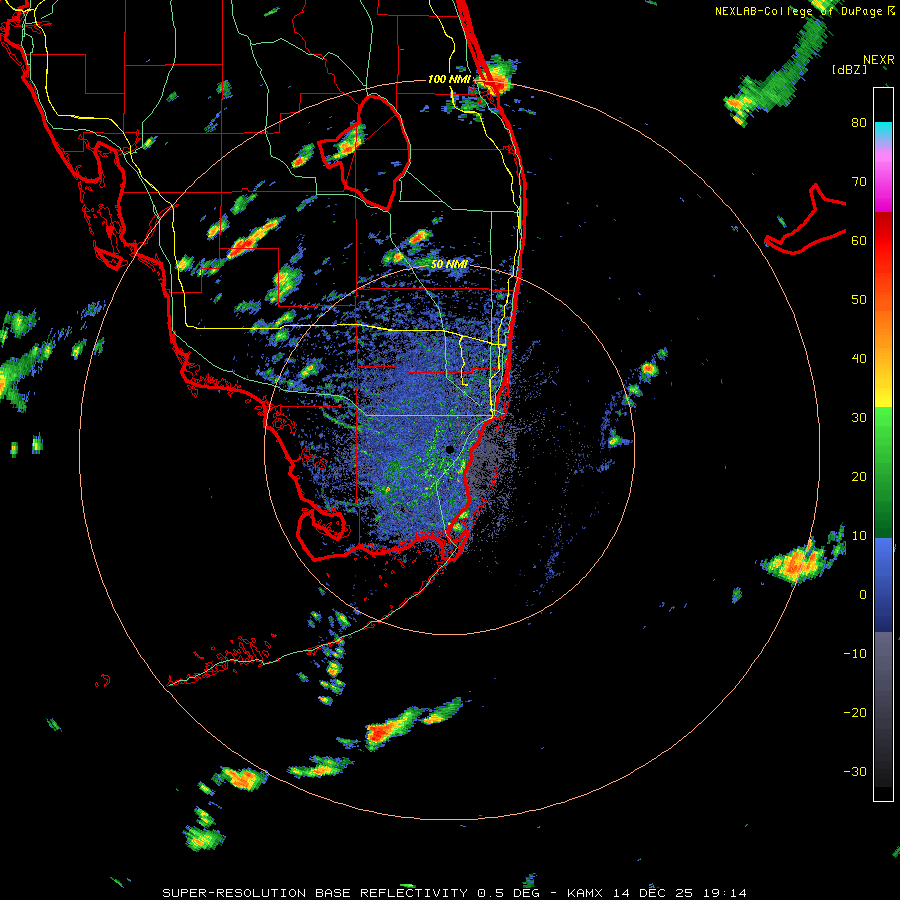Click the -10 value on the dBZ scale
This screenshot has height=900, width=900.
coord(855,653)
